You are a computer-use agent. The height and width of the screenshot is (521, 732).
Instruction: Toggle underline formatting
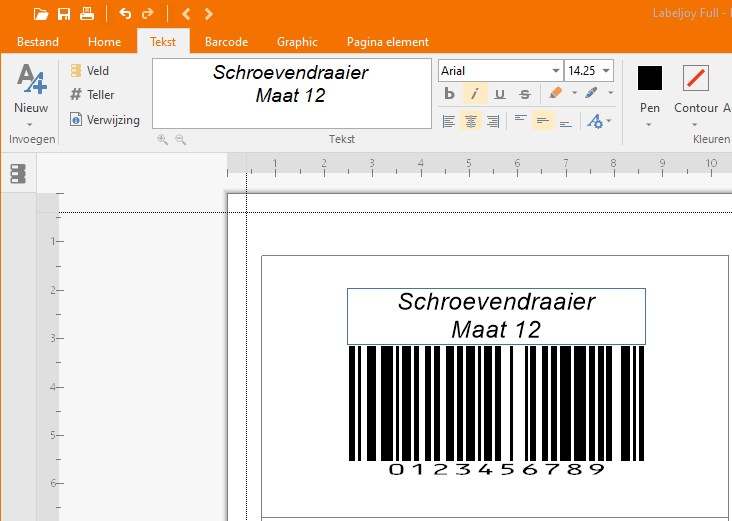tap(500, 94)
